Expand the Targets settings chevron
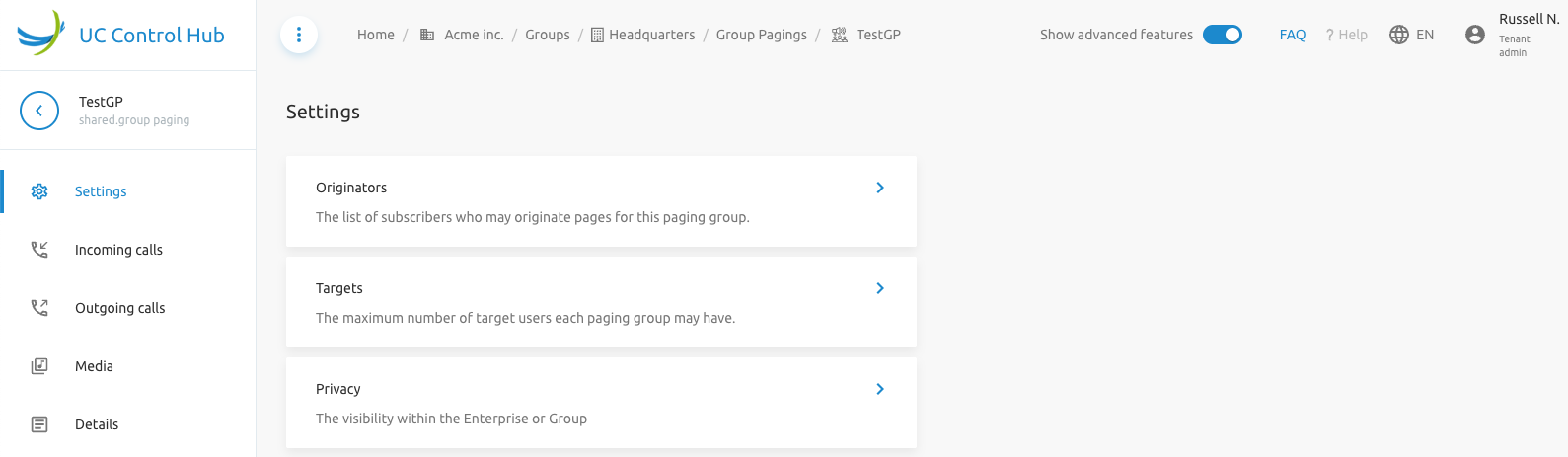 (880, 288)
